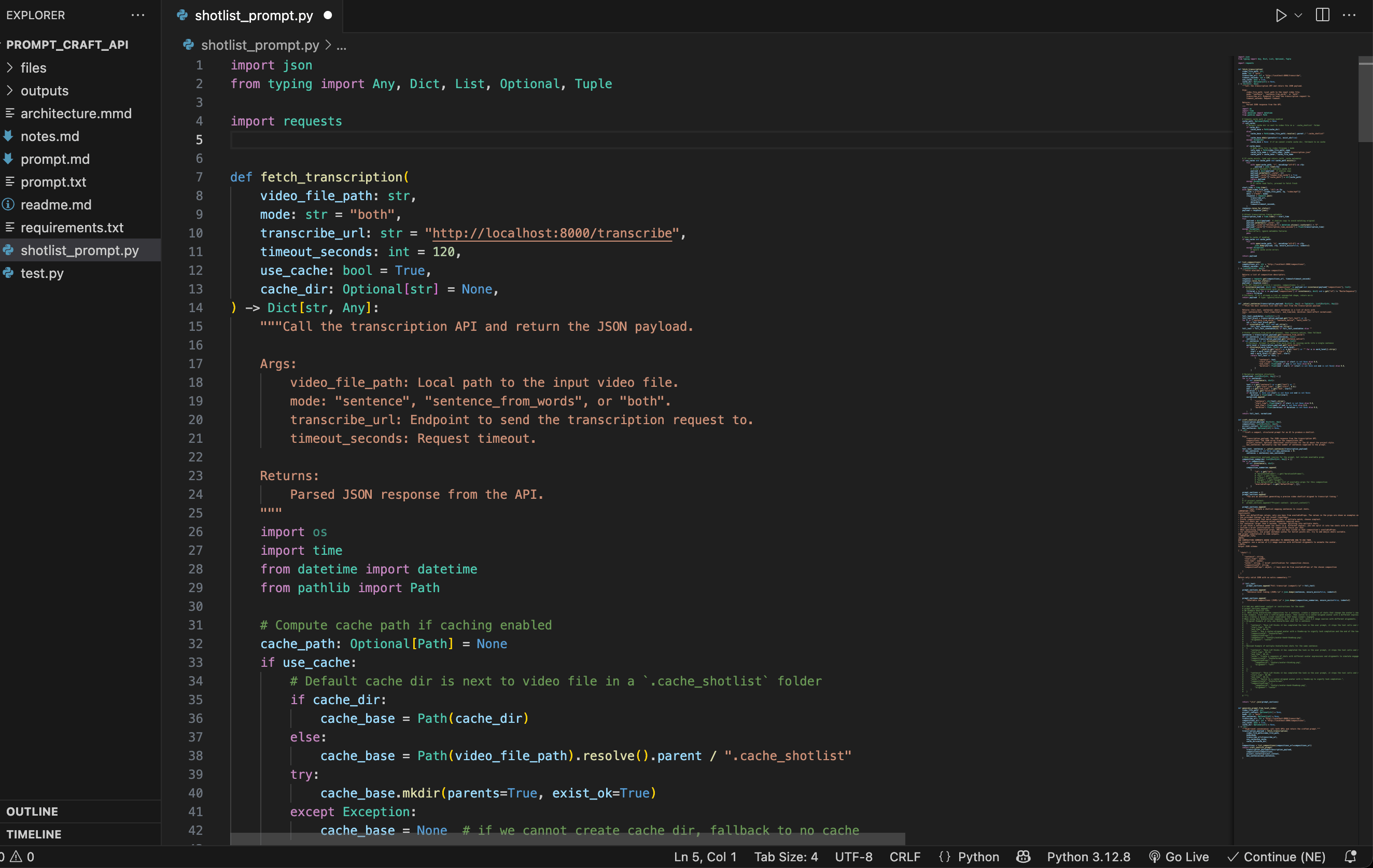1373x868 pixels.
Task: Expand the TIMELINE section
Action: coord(34,834)
